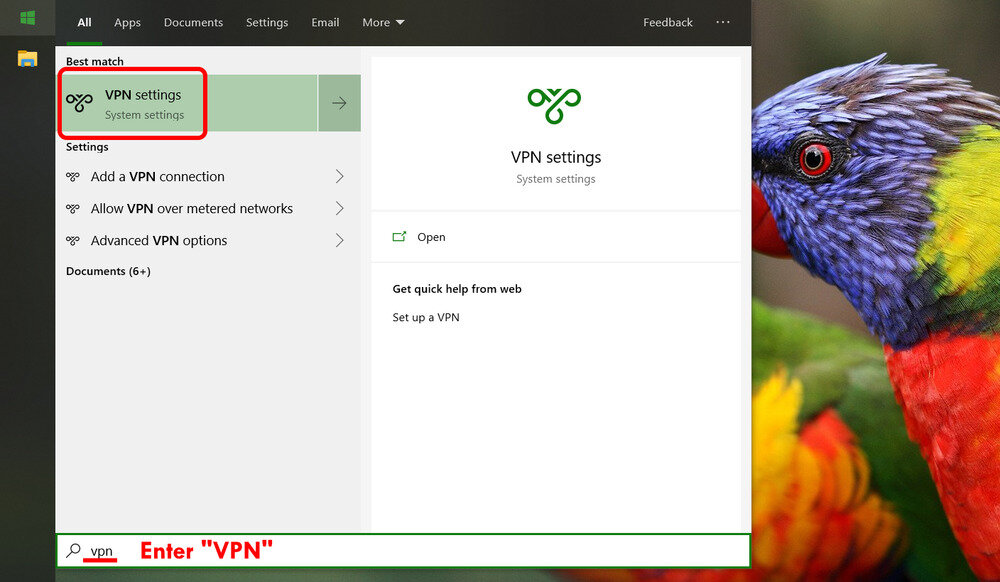Click the VPN settings title in preview pane
Screen dimensions: 1000x582
pos(555,157)
